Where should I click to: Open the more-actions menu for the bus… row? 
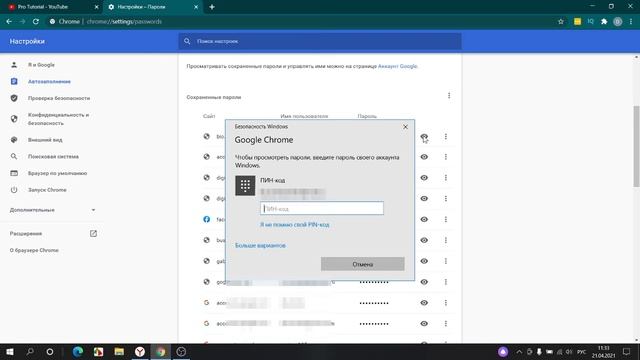click(x=446, y=240)
